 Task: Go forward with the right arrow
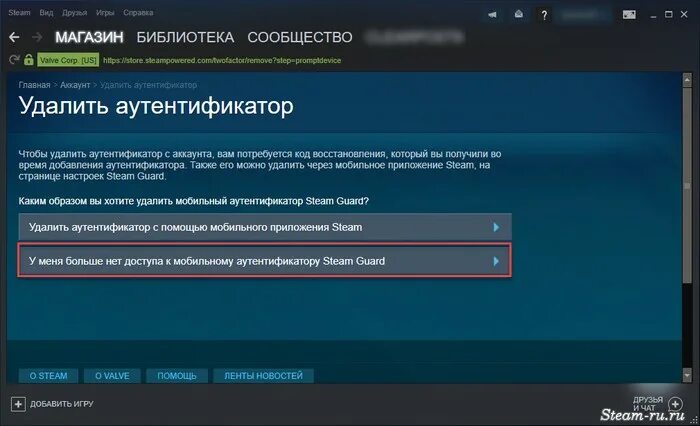point(38,37)
